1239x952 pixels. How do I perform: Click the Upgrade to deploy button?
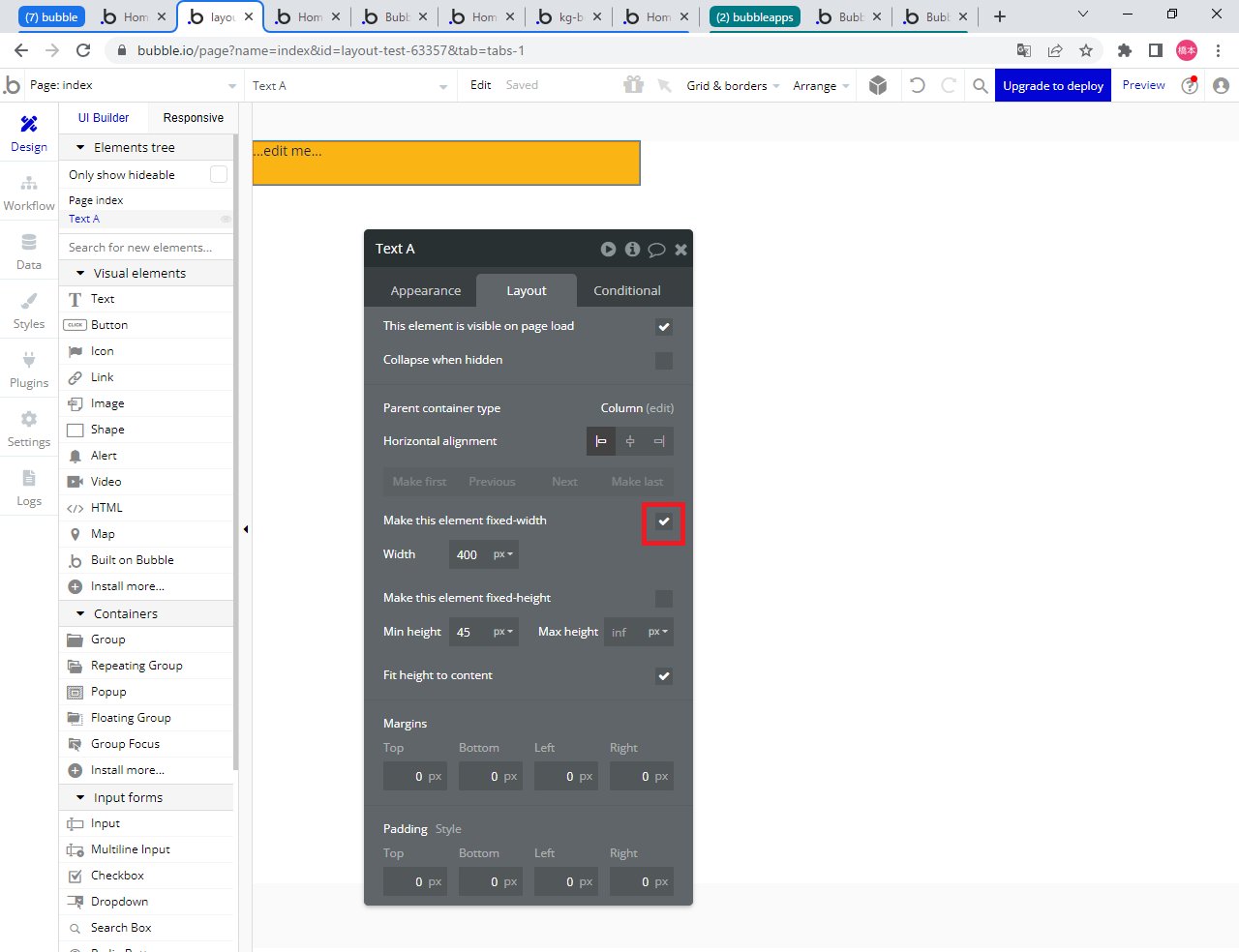[1052, 86]
